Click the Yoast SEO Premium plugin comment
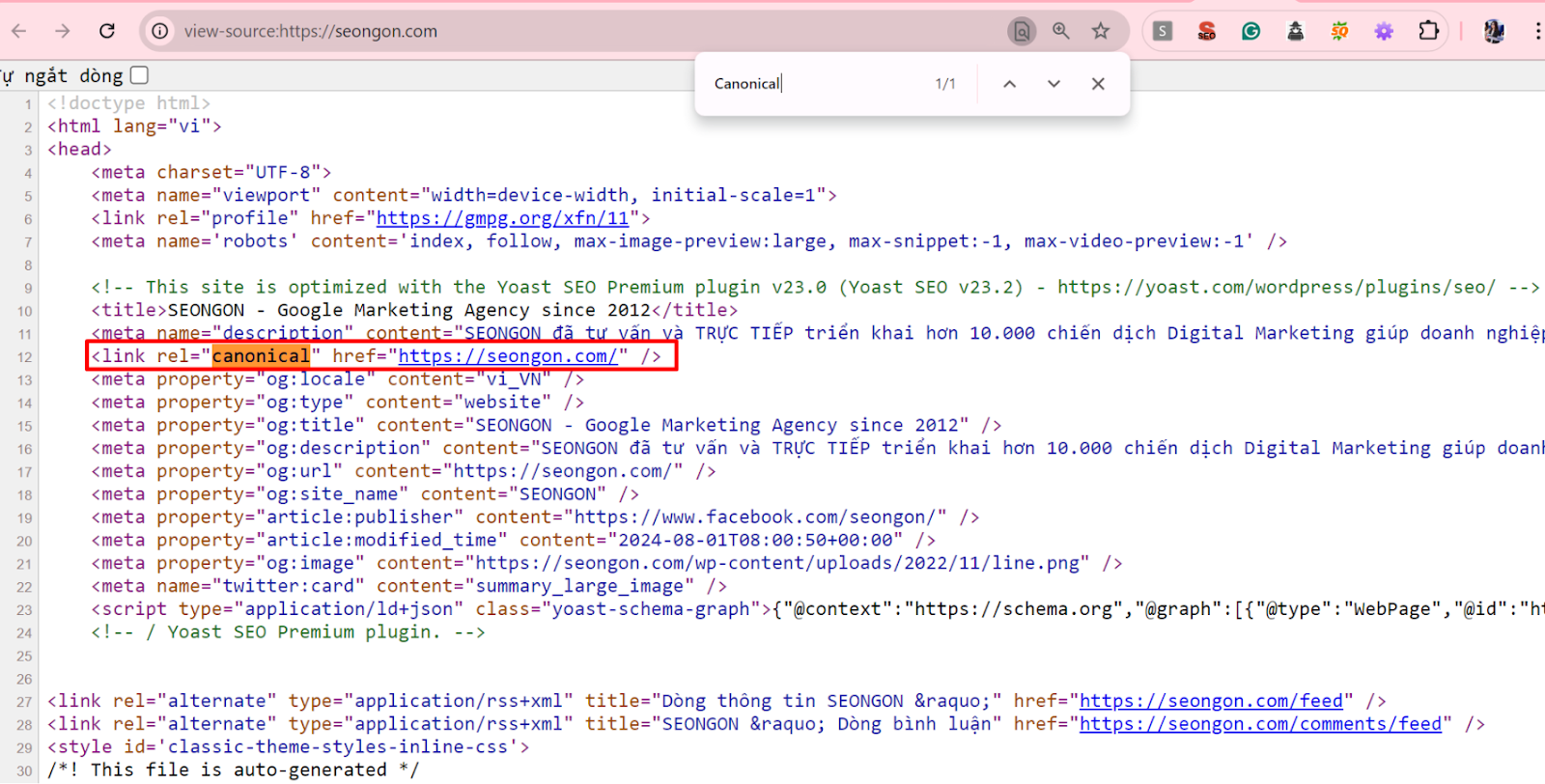 [816, 287]
